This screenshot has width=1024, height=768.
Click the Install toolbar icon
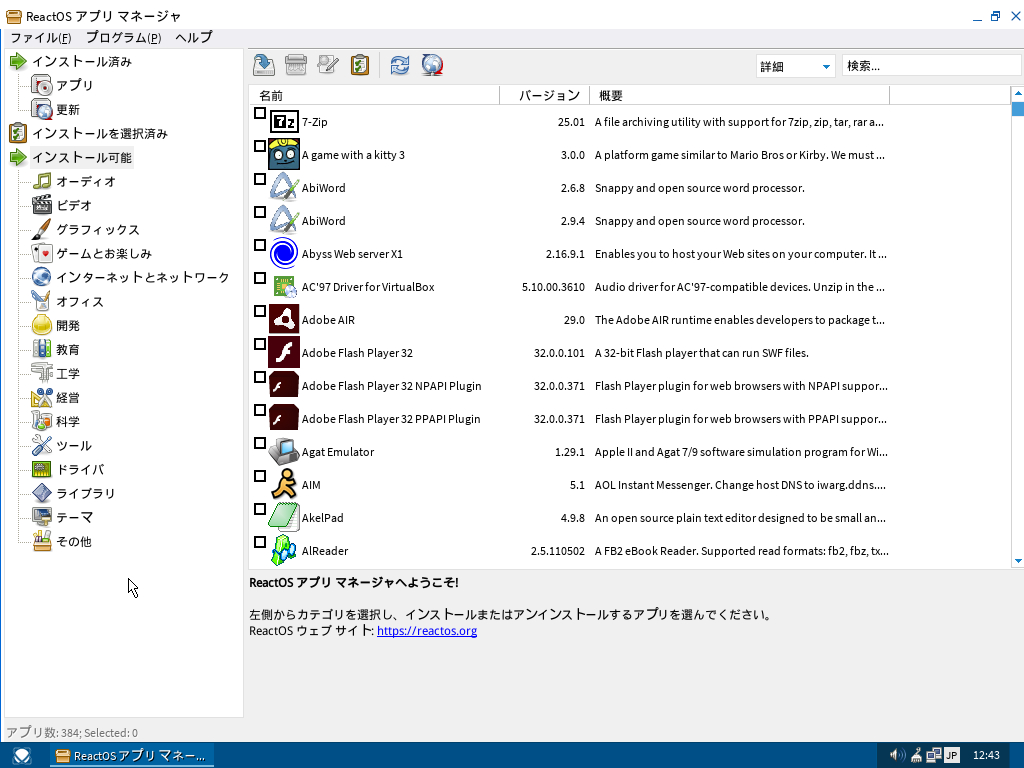click(x=264, y=65)
